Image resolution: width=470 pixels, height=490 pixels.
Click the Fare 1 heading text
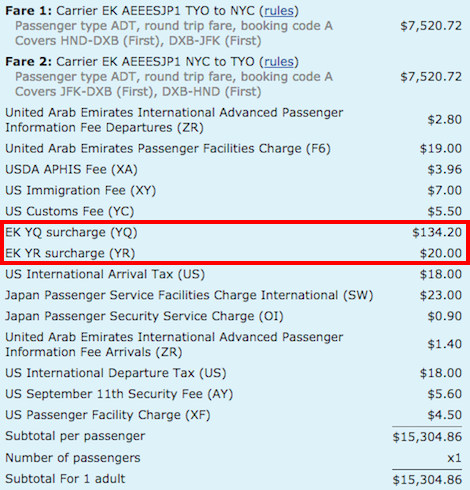coord(29,11)
